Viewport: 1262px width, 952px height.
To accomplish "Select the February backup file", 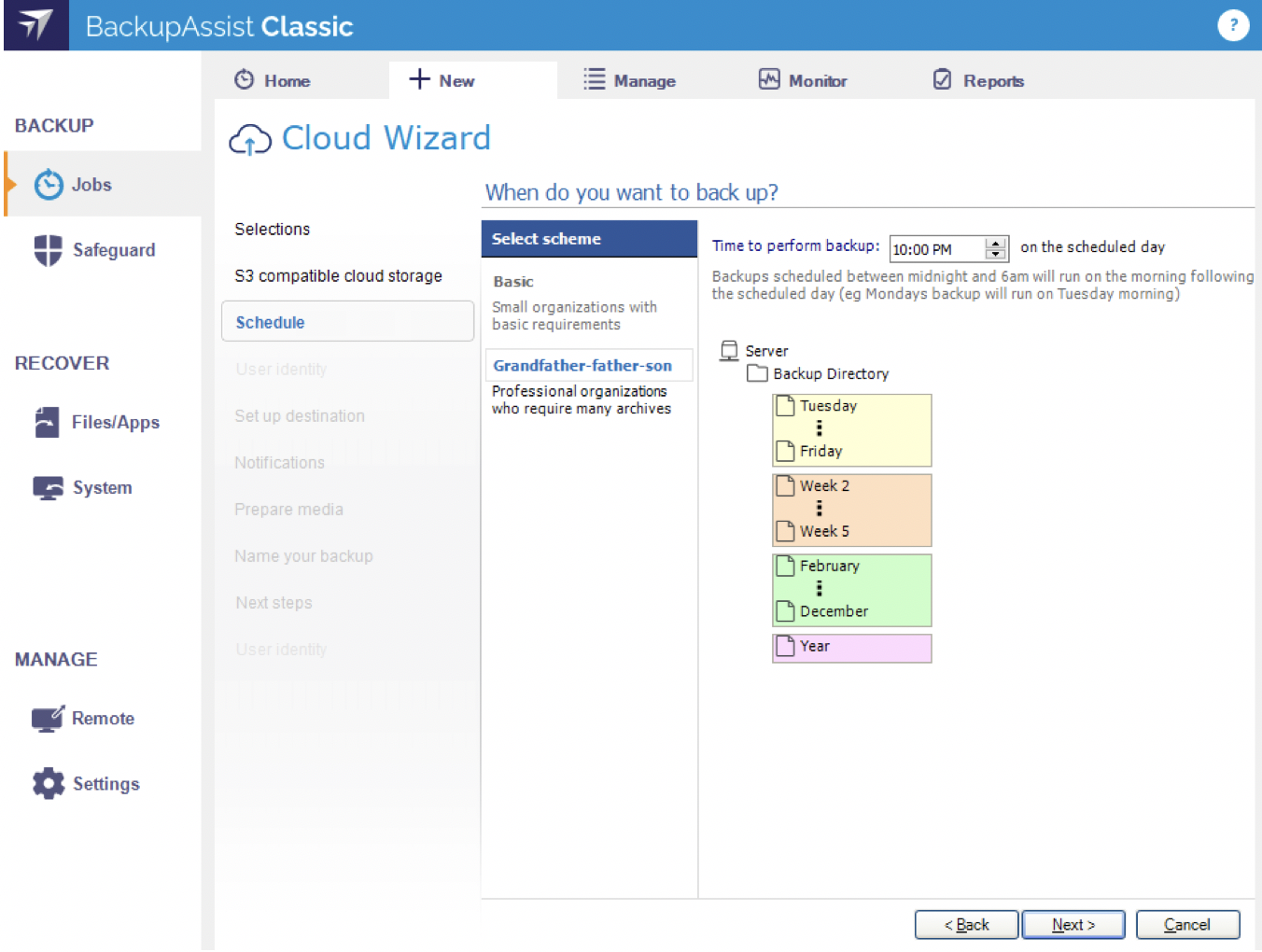I will pos(819,566).
